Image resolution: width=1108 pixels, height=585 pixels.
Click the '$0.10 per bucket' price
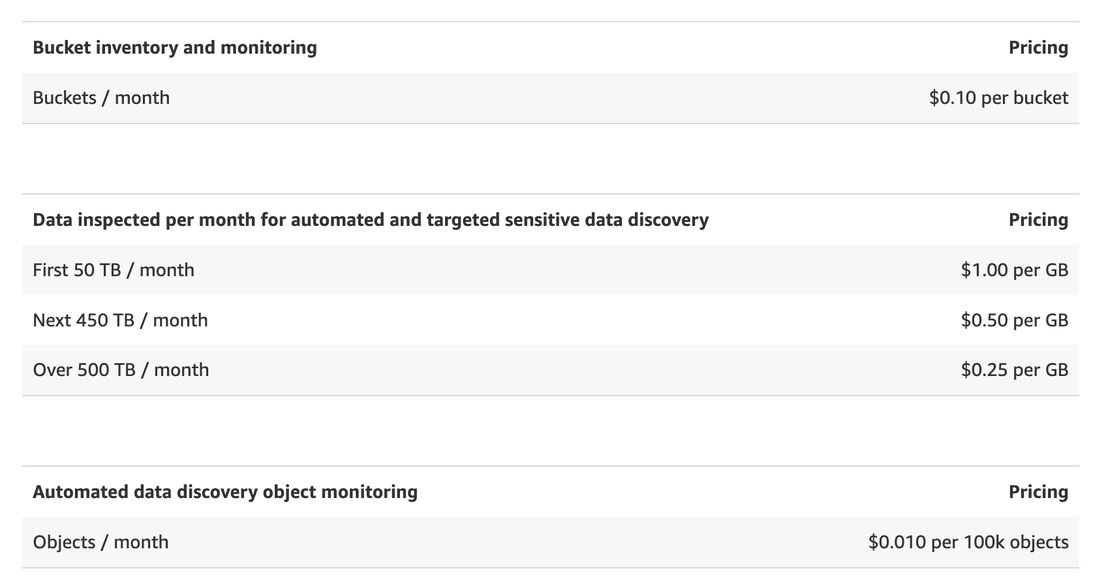tap(998, 98)
